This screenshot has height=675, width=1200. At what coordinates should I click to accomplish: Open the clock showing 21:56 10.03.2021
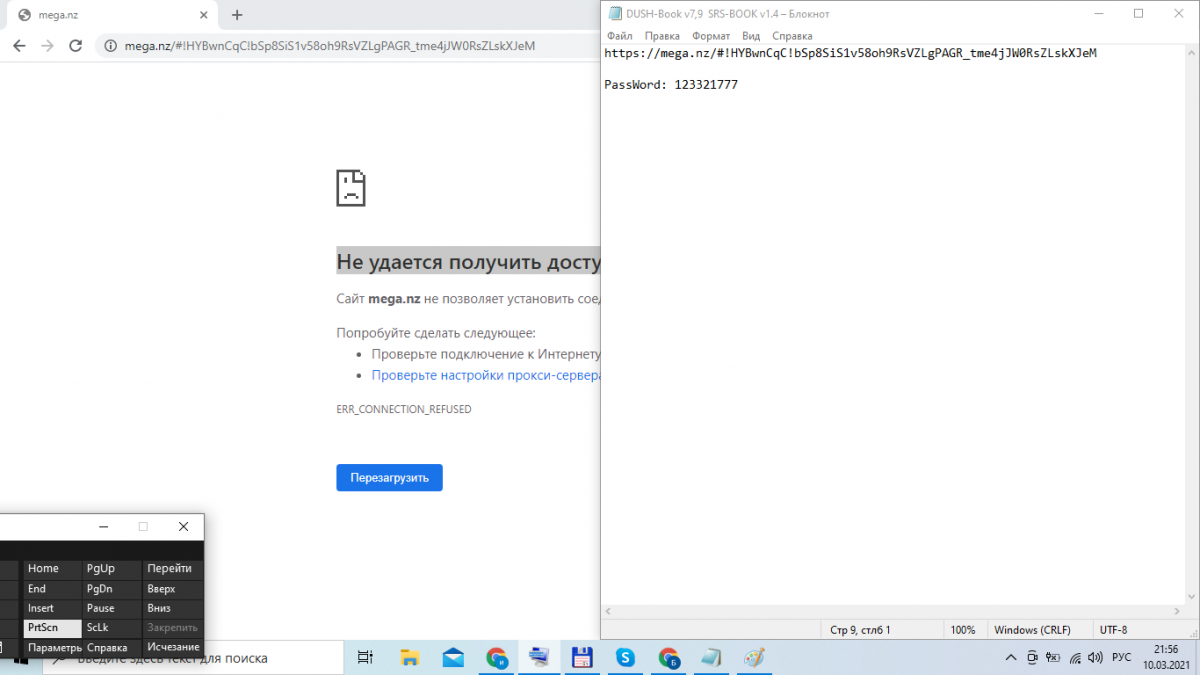pyautogui.click(x=1166, y=657)
